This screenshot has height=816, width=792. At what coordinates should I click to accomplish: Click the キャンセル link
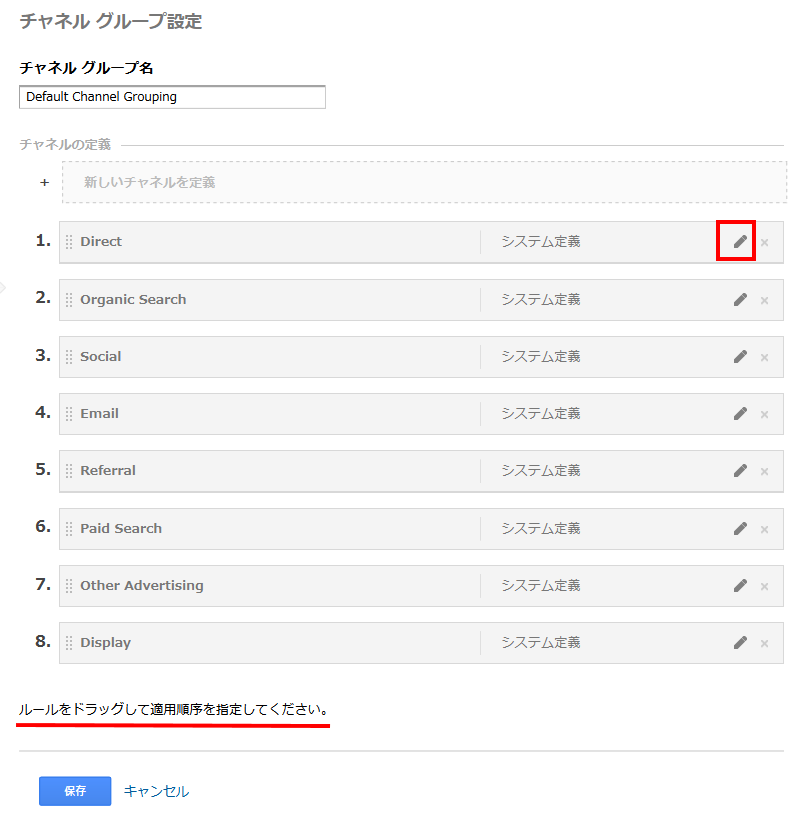click(156, 791)
